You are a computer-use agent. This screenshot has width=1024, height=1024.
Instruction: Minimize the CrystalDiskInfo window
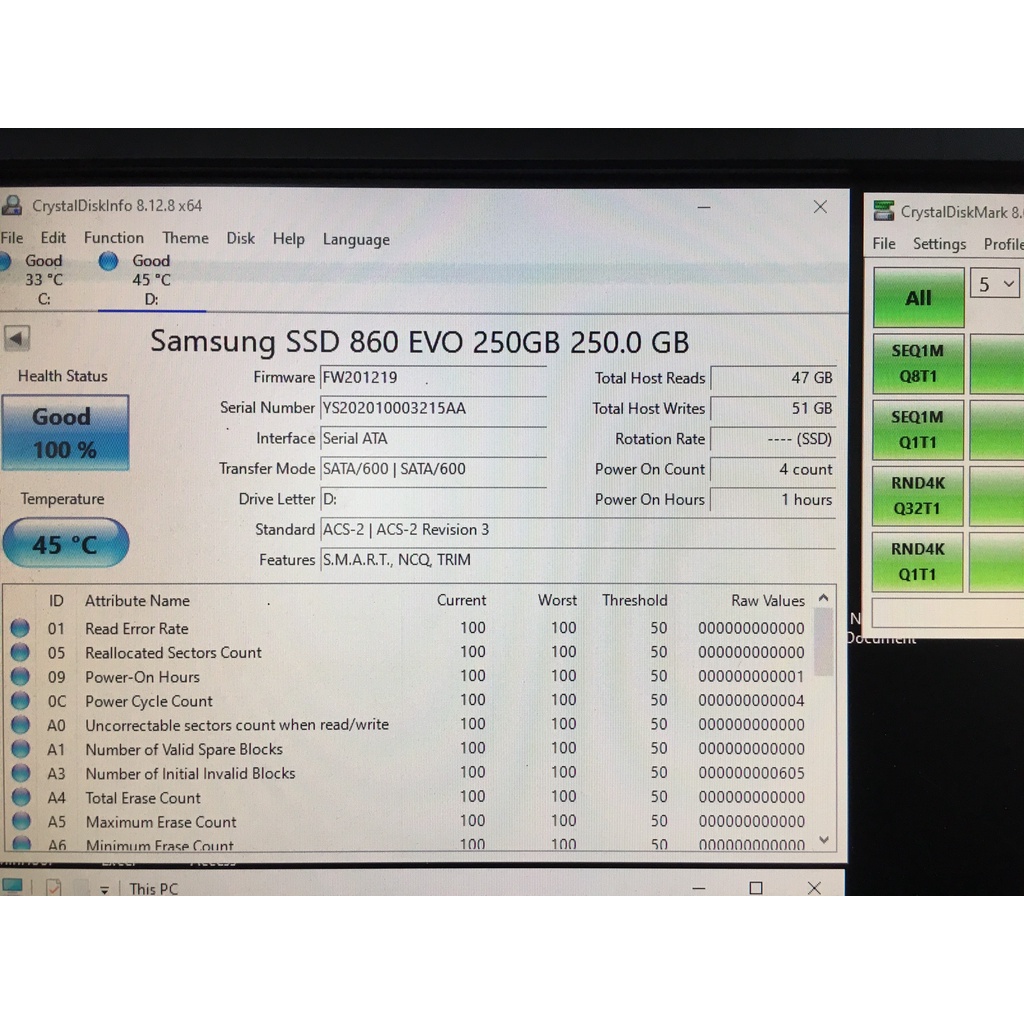tap(704, 207)
